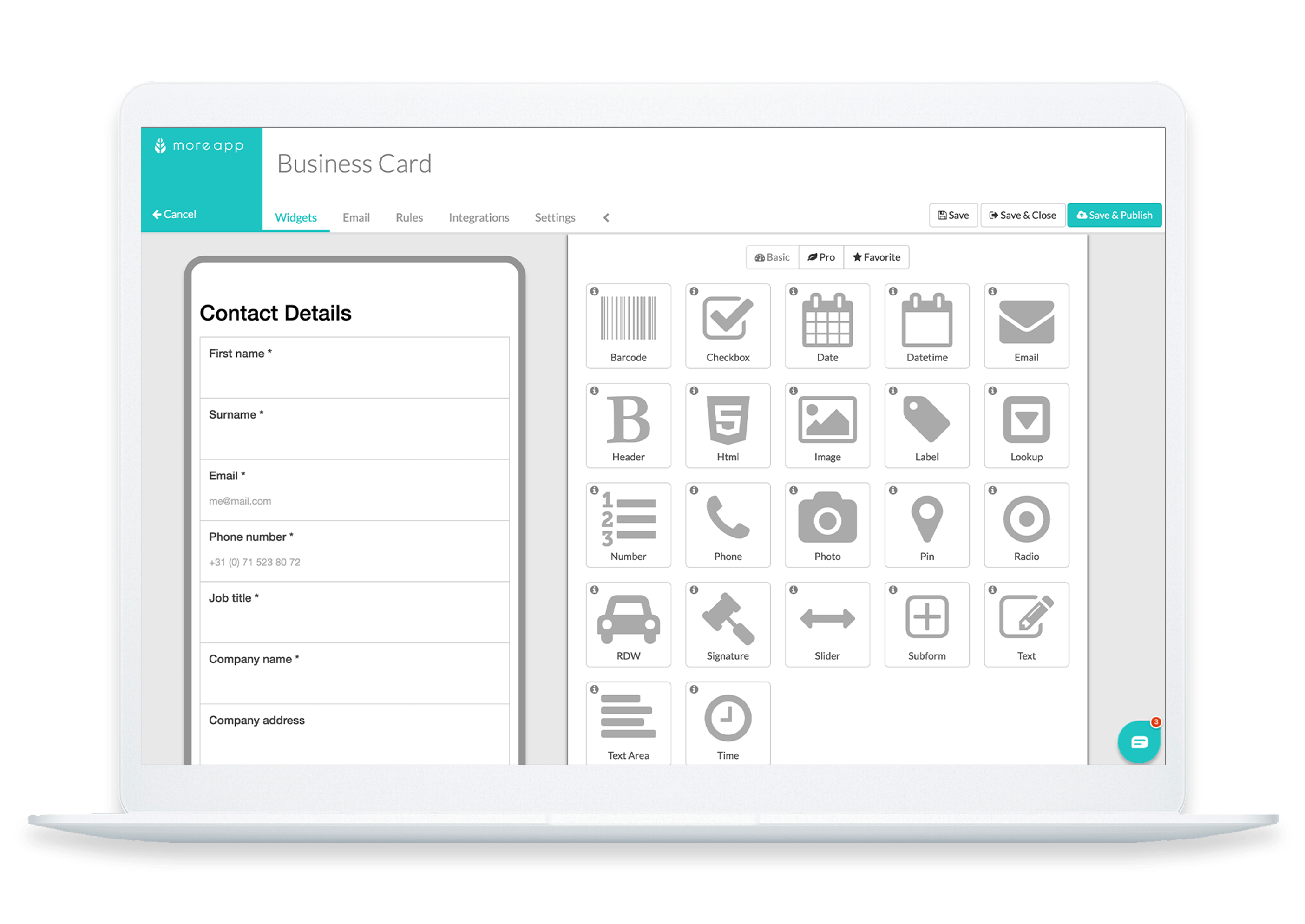Screen dimensions: 1305x924
Task: Click Save & Publish button
Action: (x=1113, y=213)
